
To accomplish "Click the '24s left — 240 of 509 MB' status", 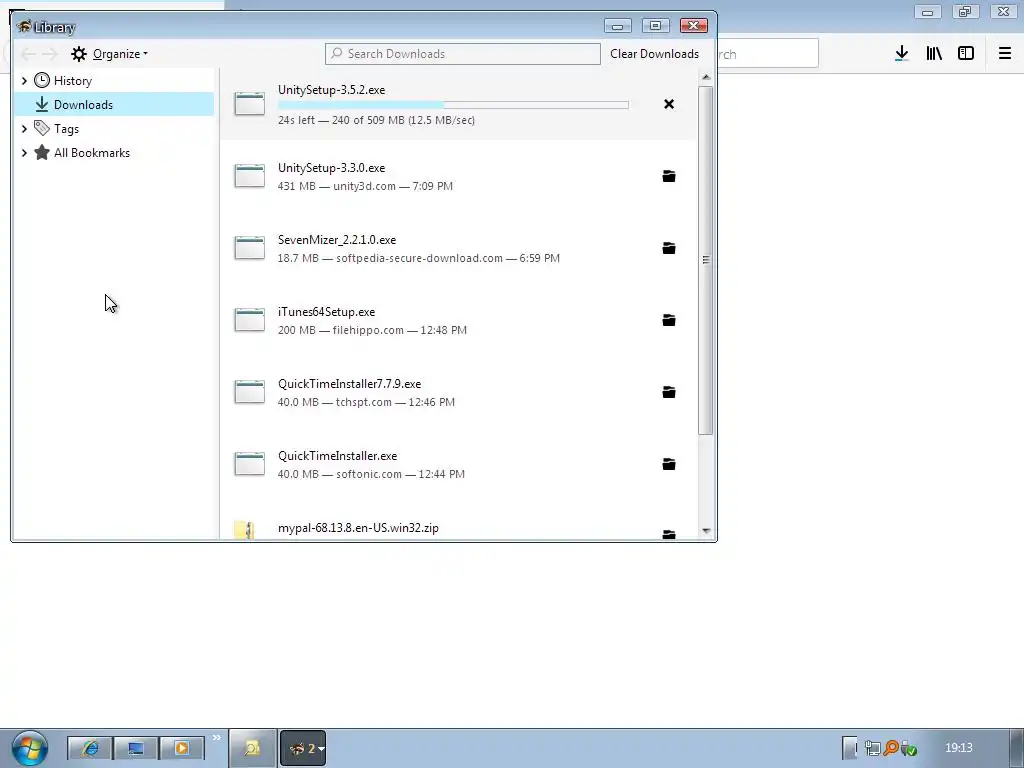I will [376, 120].
